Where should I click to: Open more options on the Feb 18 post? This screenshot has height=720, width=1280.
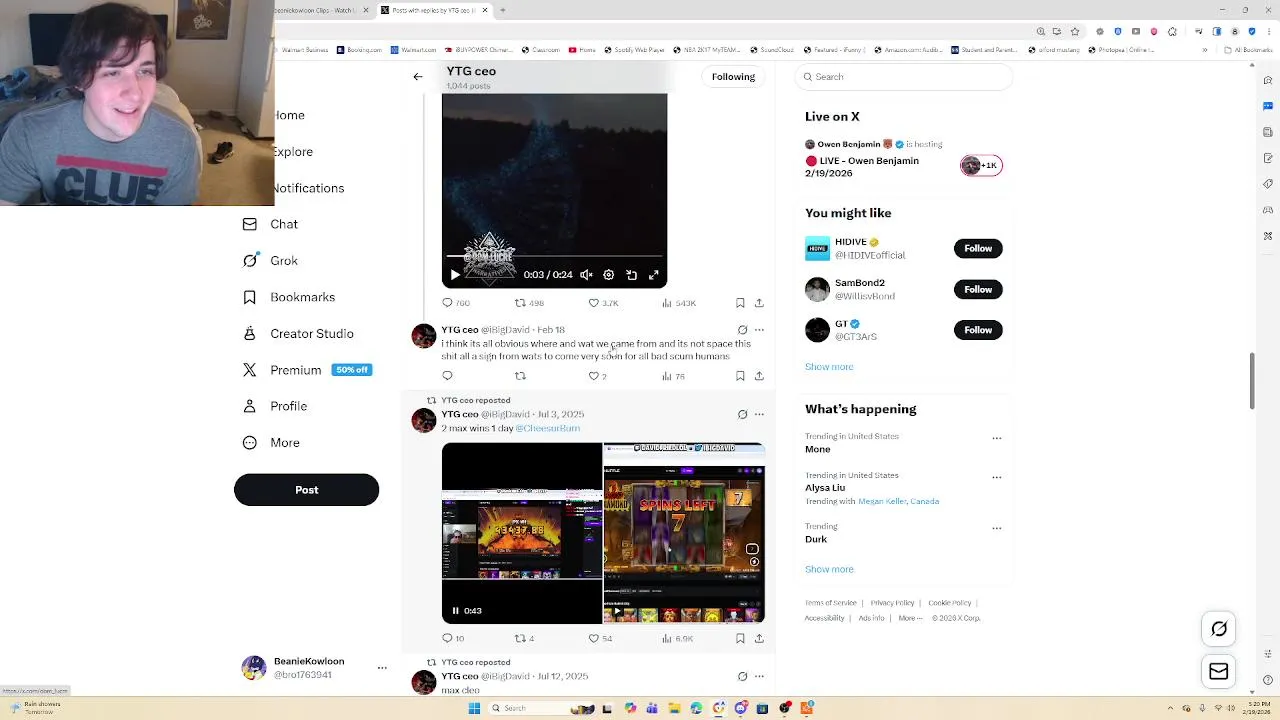tap(759, 330)
